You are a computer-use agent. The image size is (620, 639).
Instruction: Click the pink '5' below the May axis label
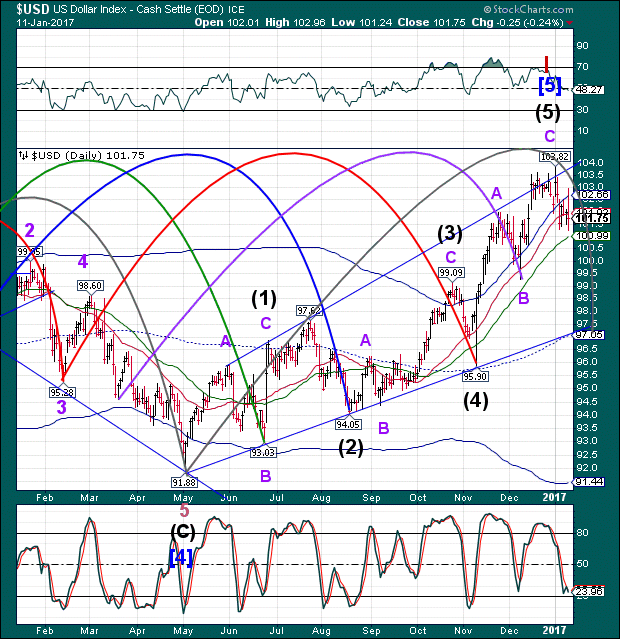184,510
